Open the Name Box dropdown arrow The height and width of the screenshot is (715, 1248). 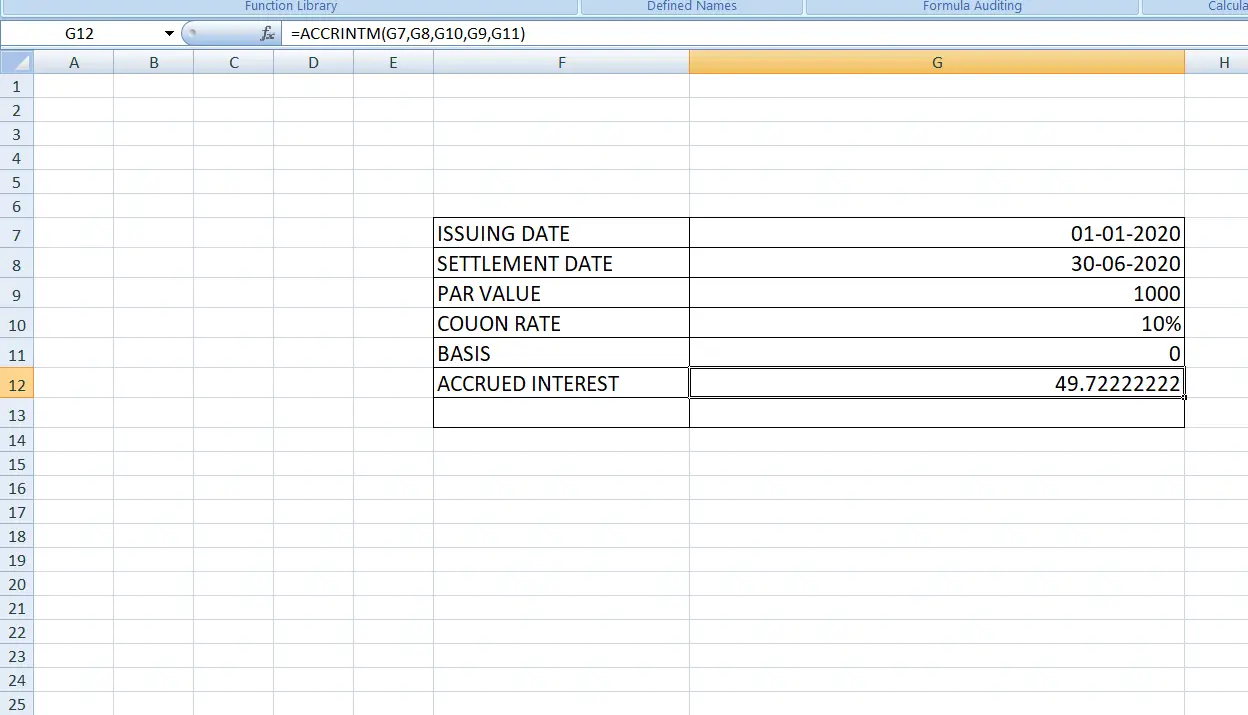(x=169, y=34)
